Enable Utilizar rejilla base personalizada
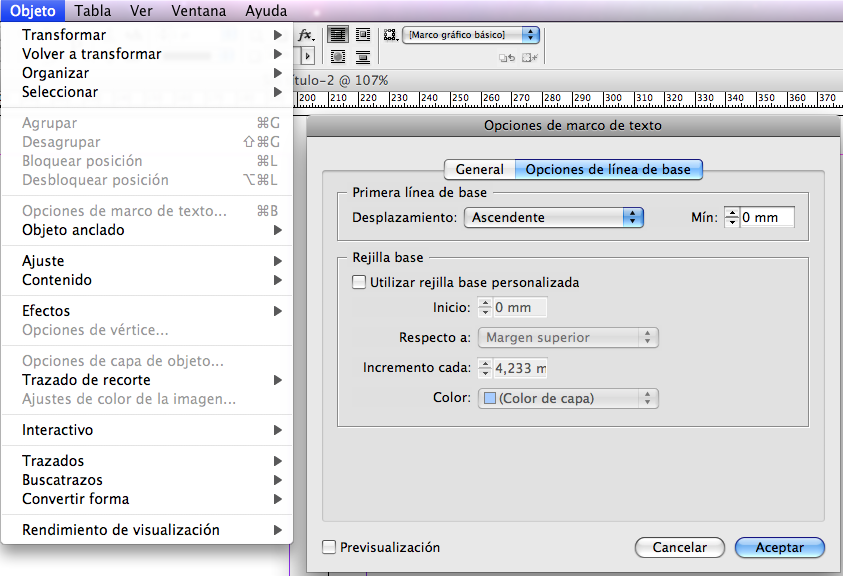This screenshot has height=576, width=843. point(357,282)
